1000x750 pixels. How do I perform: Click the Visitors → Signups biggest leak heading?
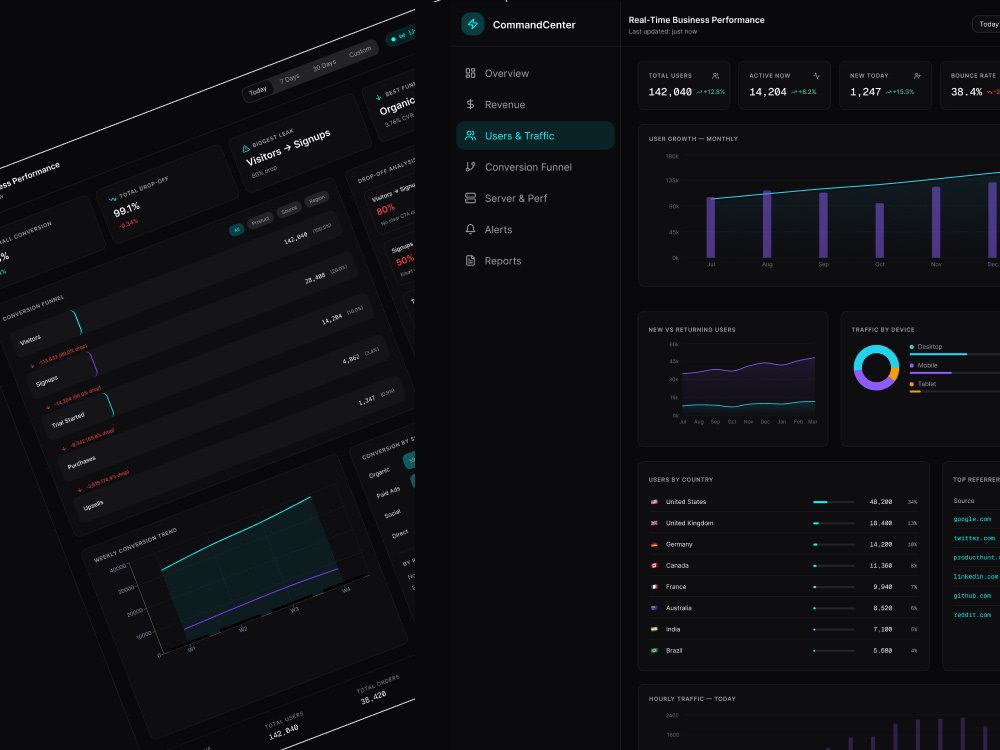coord(288,147)
